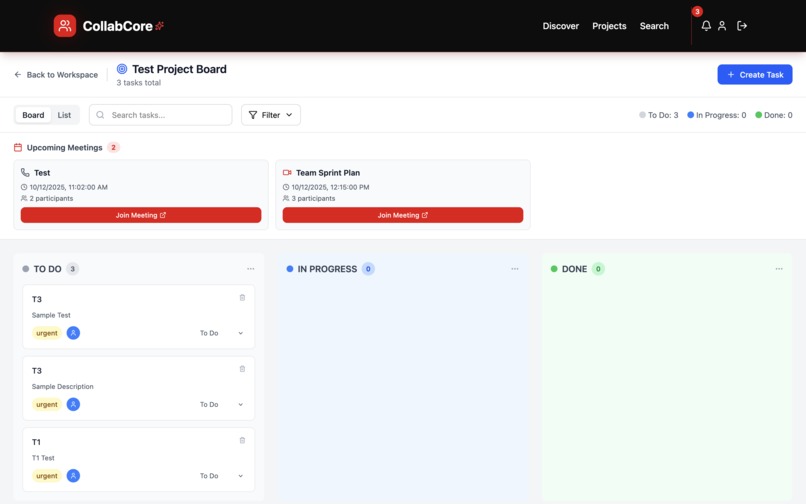
Task: Click the urgent tag on T1 Test card
Action: (x=47, y=476)
